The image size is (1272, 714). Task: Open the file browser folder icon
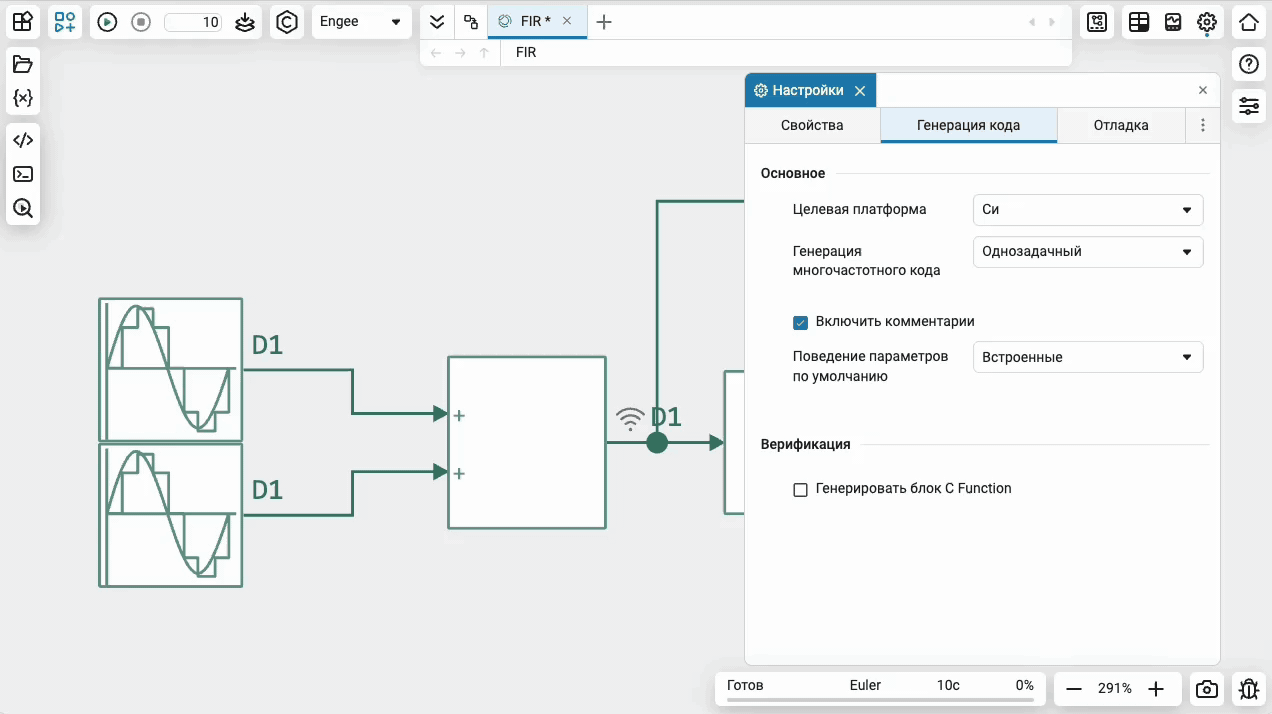click(x=23, y=65)
